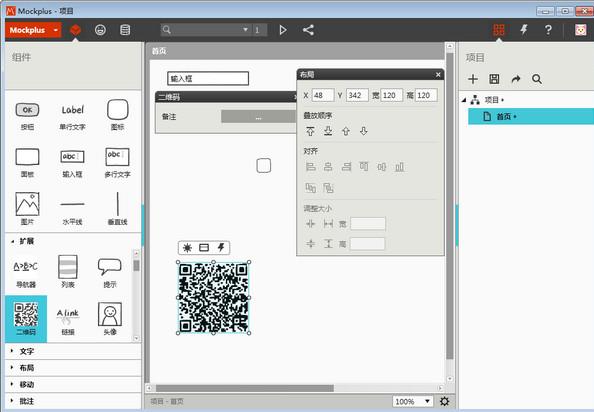Open the icon library smiley tab
594x412 pixels.
coord(100,30)
